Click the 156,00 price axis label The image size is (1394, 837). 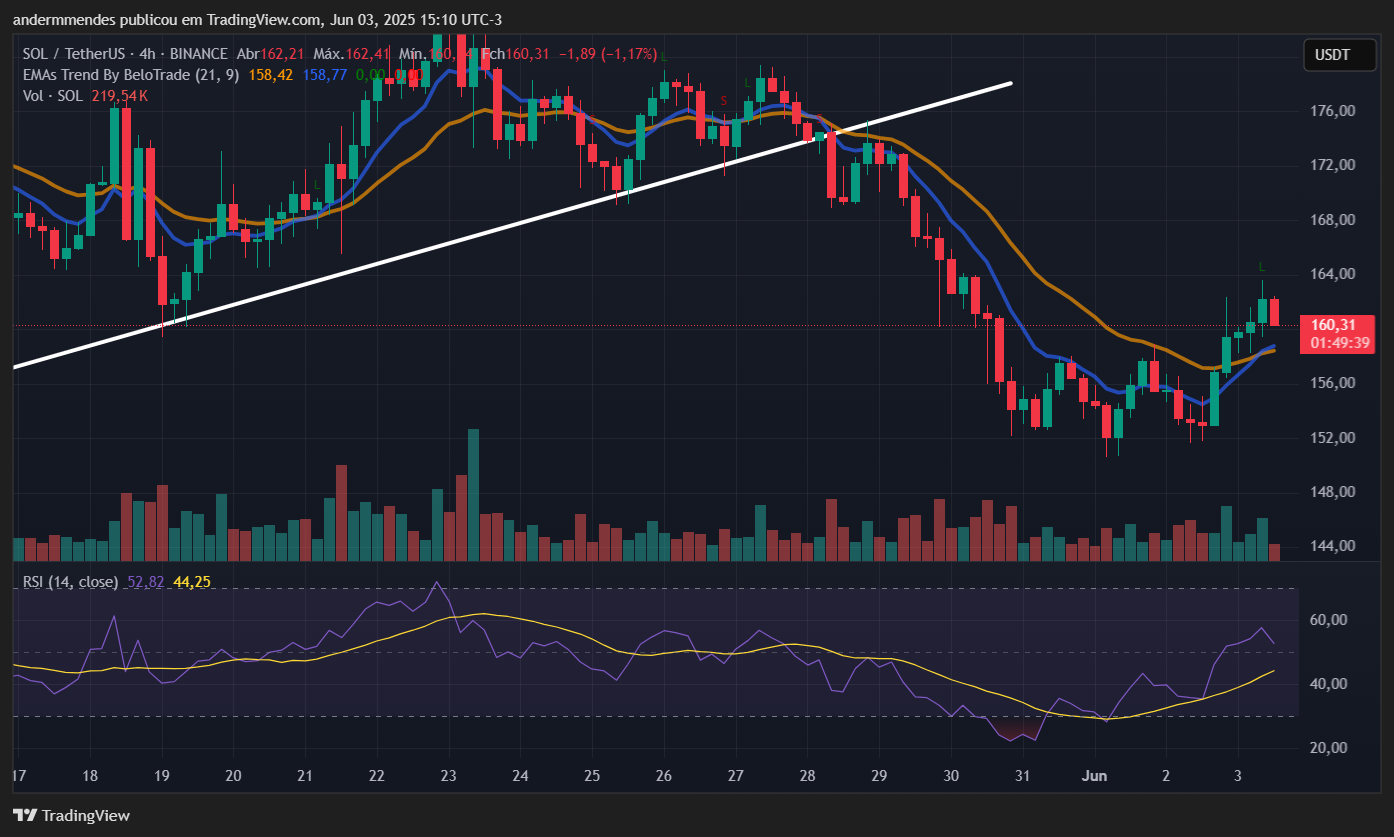[1332, 383]
